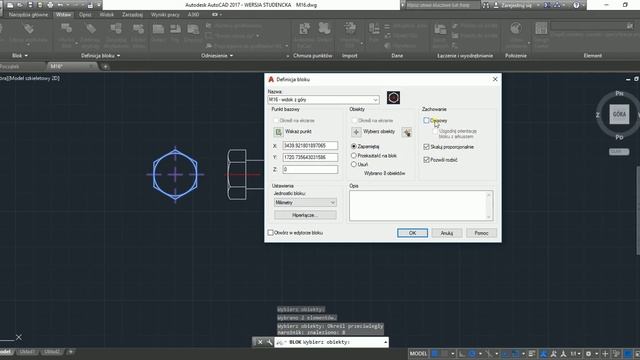This screenshot has width=640, height=360.
Task: Click the GÓRA face of the ViewCube
Action: pos(619,114)
